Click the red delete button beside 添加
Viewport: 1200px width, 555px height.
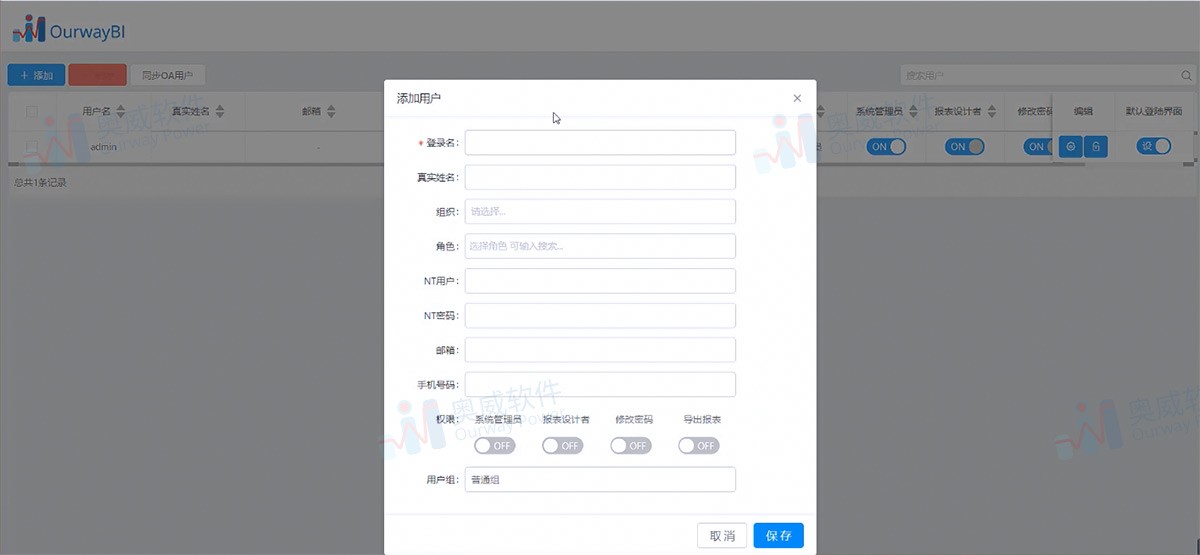click(x=97, y=75)
